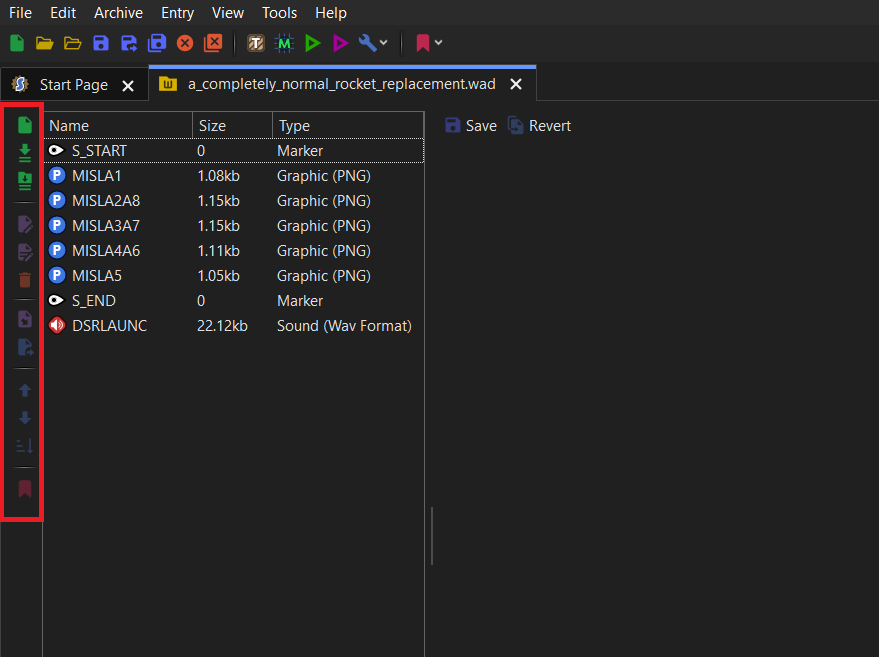Click the green Run play icon
This screenshot has height=657, width=879.
point(313,43)
